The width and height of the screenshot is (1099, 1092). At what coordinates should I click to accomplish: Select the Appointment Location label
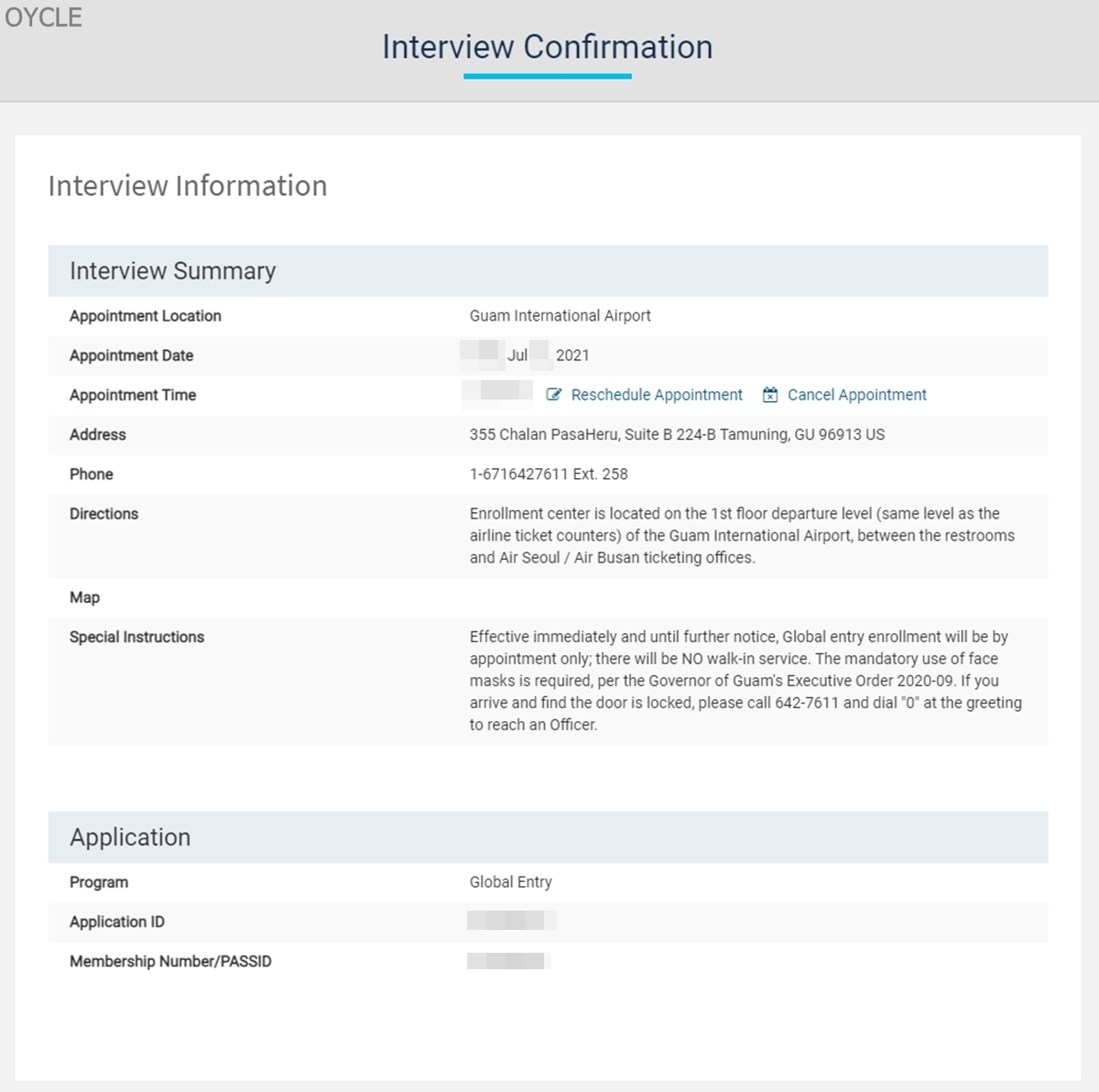click(x=146, y=316)
